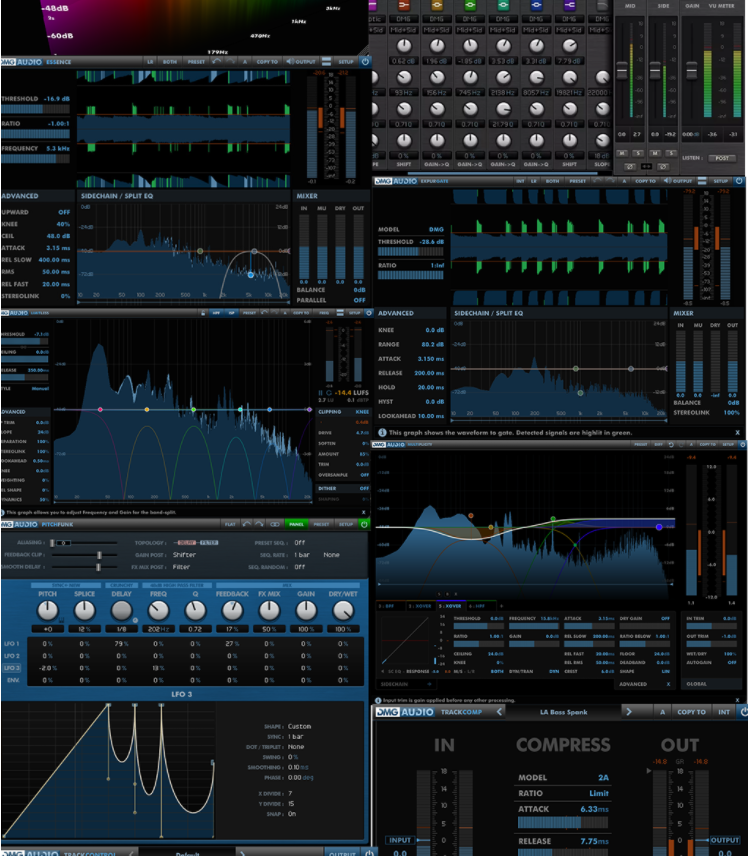Viewport: 748px width, 856px height.
Task: Click phase invert button under SIDE
Action: point(663,166)
